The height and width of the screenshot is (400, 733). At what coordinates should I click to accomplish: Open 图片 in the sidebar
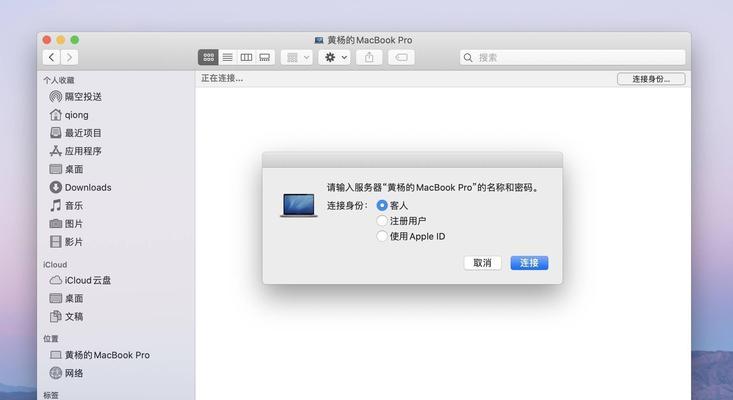(x=66, y=224)
